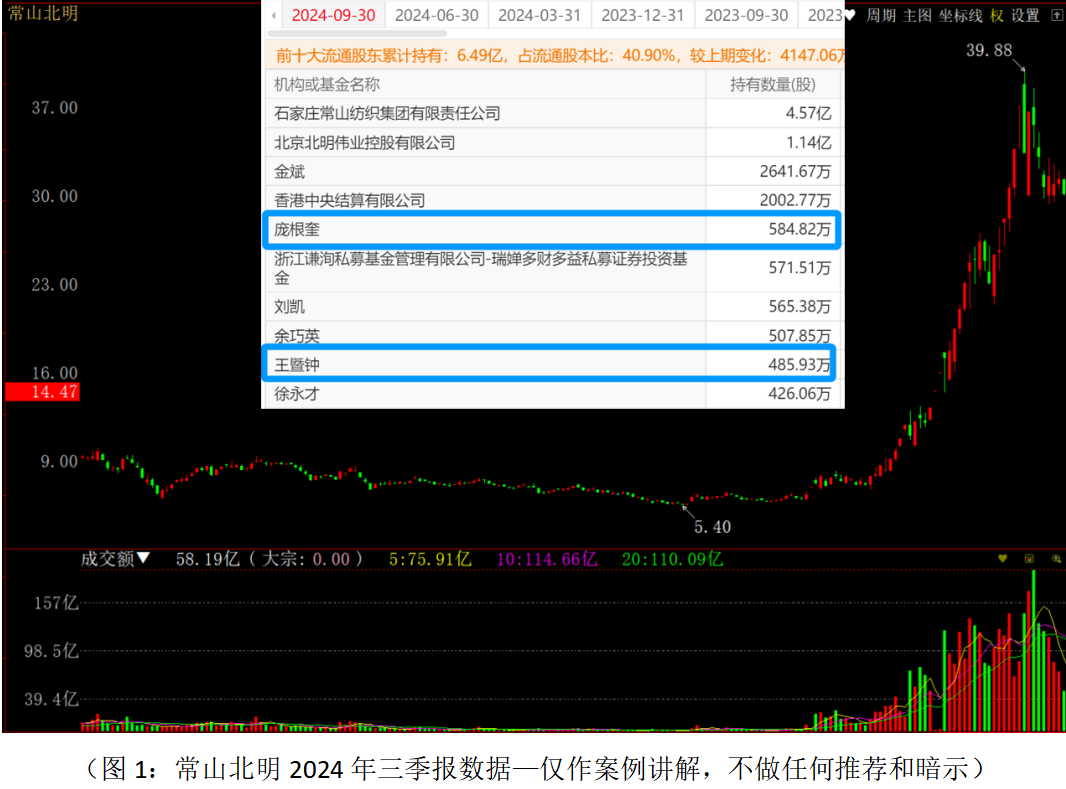This screenshot has width=1066, height=789.
Task: Click the 持有数量(股) column header
Action: 773,85
